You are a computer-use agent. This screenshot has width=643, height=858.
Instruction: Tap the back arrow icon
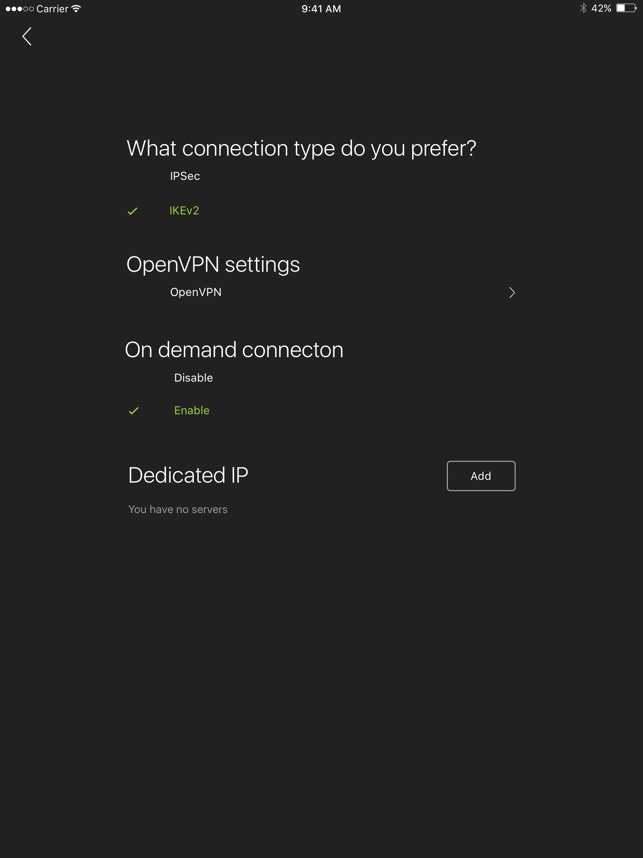pyautogui.click(x=27, y=37)
